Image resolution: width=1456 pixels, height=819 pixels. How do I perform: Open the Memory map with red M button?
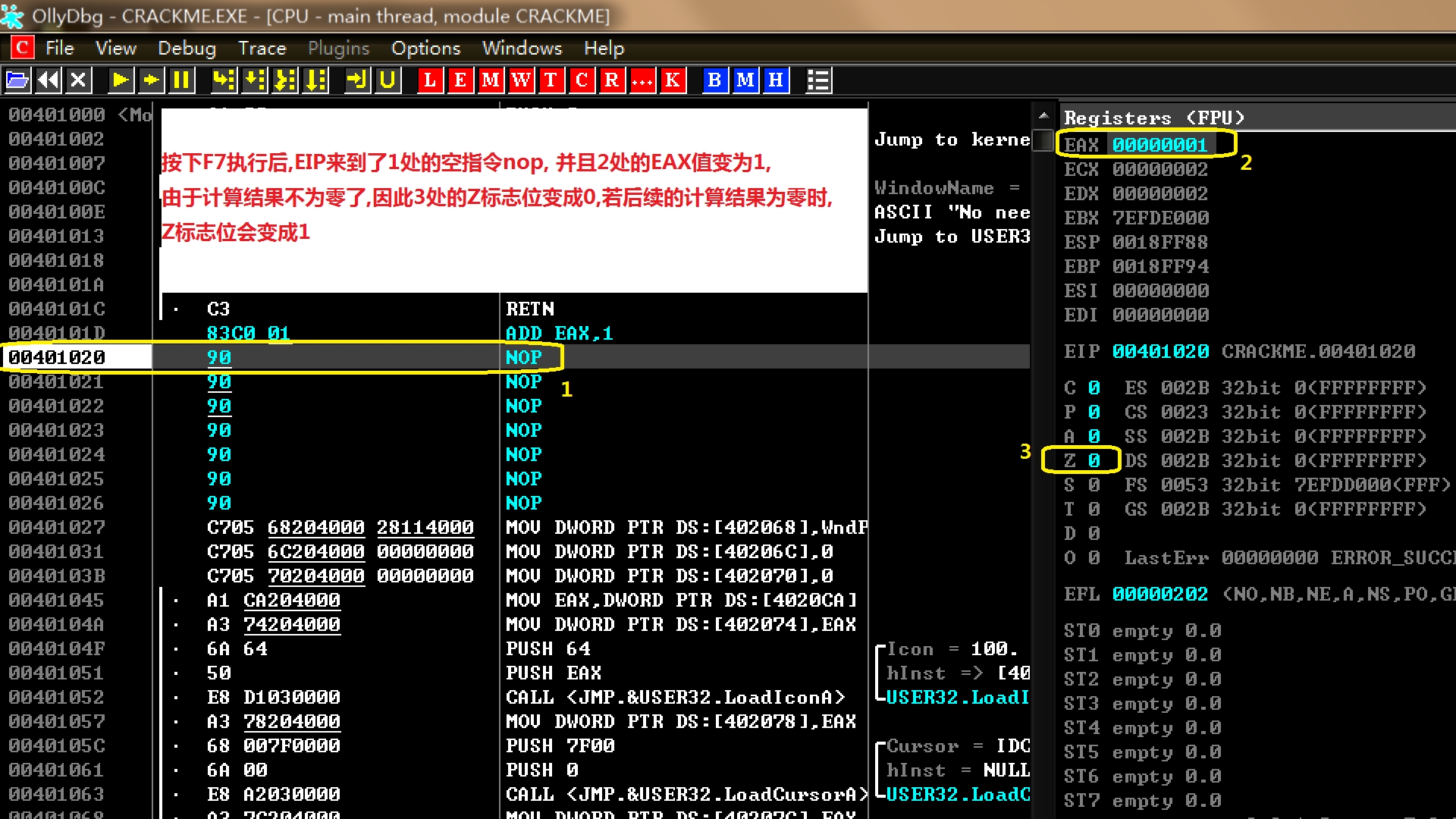[491, 80]
